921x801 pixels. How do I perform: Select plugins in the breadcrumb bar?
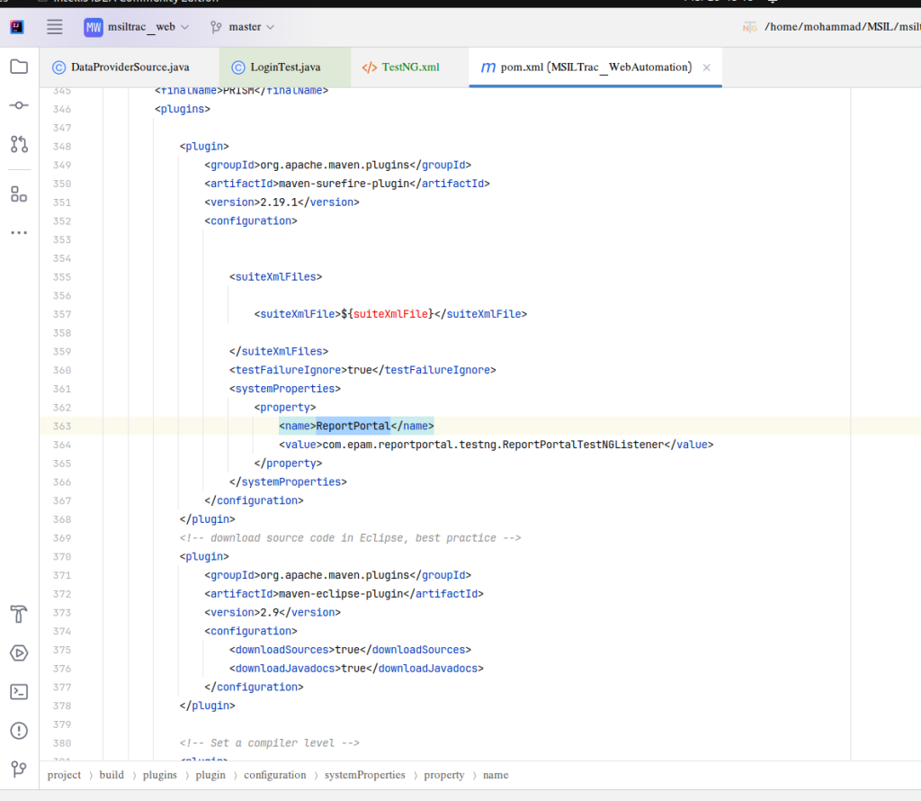158,774
